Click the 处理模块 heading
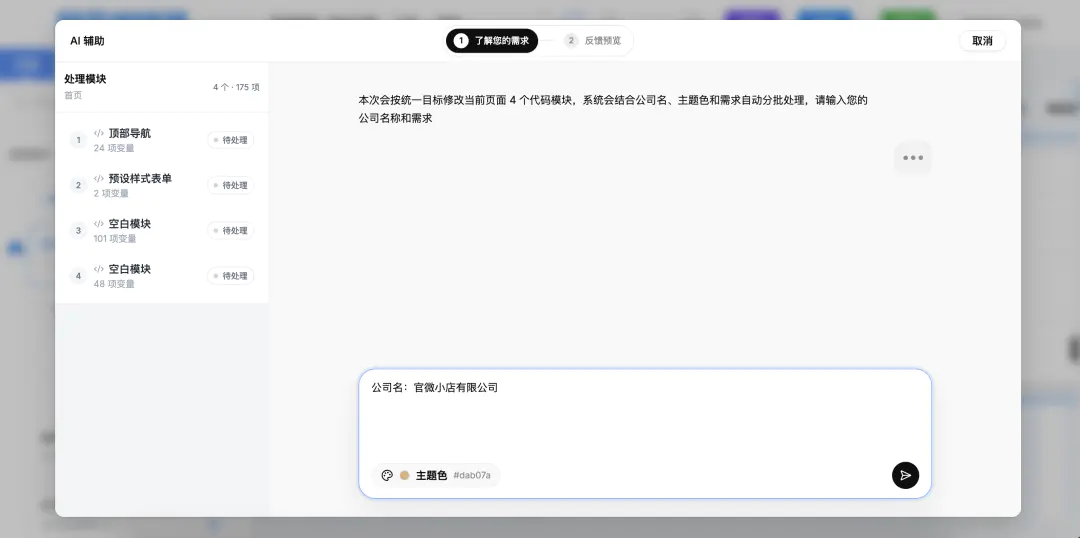The width and height of the screenshot is (1080, 538). coord(85,79)
